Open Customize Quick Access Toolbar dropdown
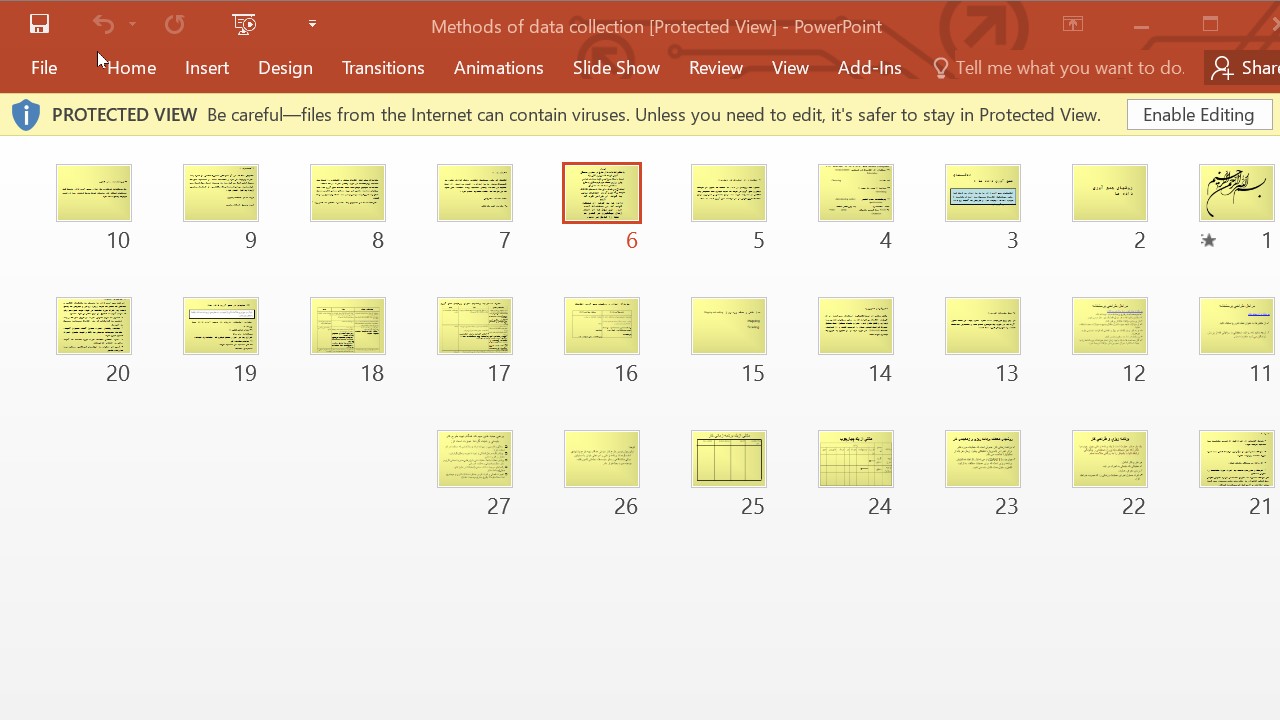The width and height of the screenshot is (1280, 720). 312,24
